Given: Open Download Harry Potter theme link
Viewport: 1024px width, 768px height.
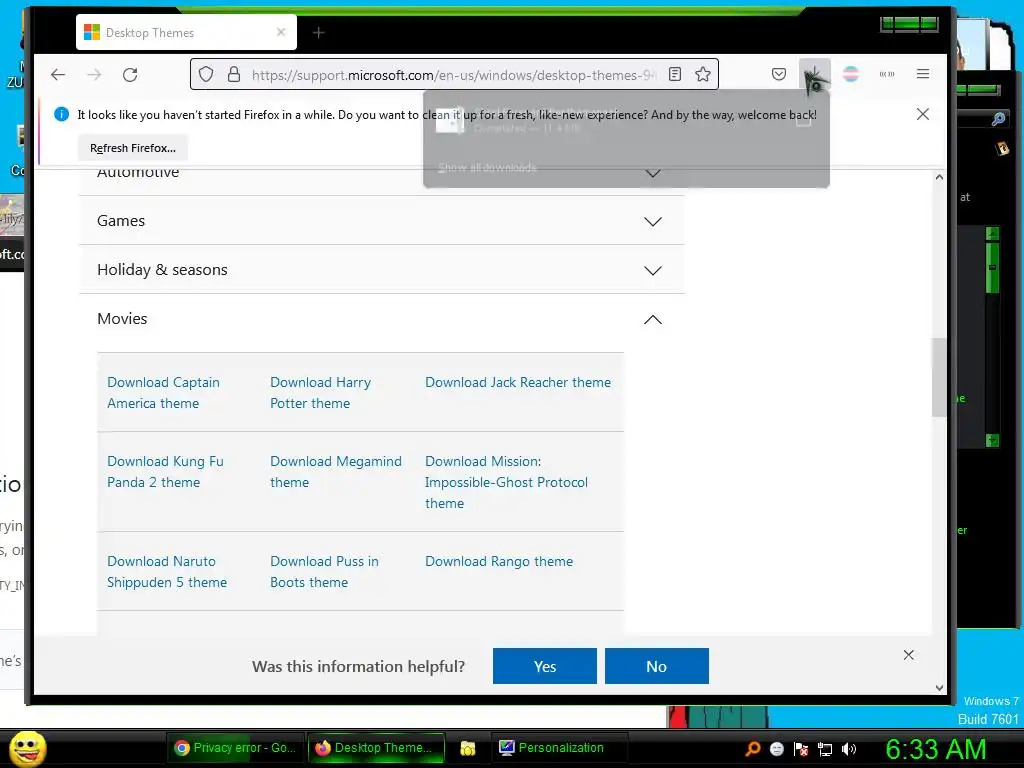Looking at the screenshot, I should click(x=320, y=392).
